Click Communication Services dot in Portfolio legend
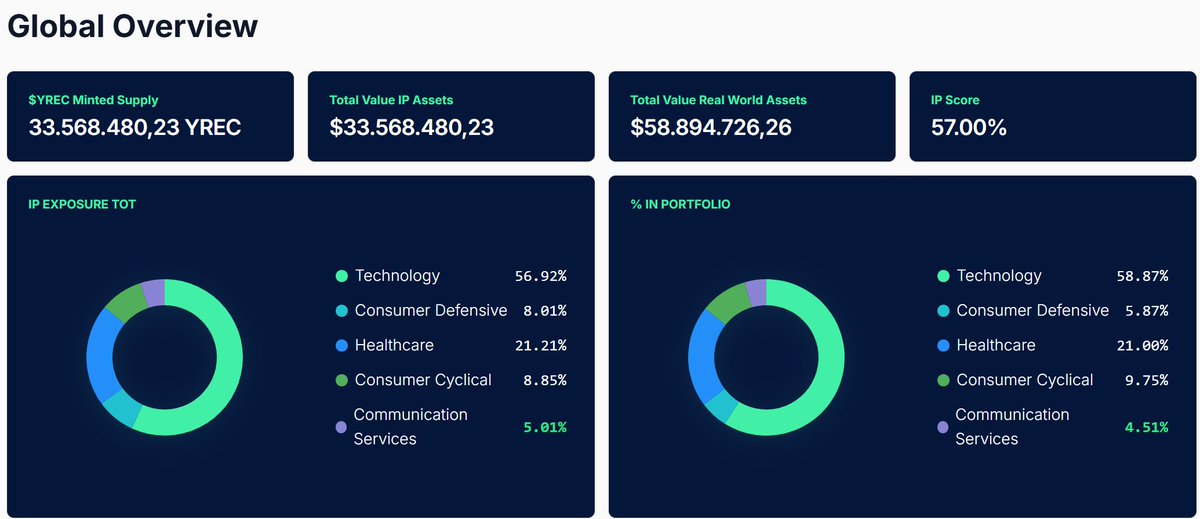The width and height of the screenshot is (1200, 519). [943, 427]
